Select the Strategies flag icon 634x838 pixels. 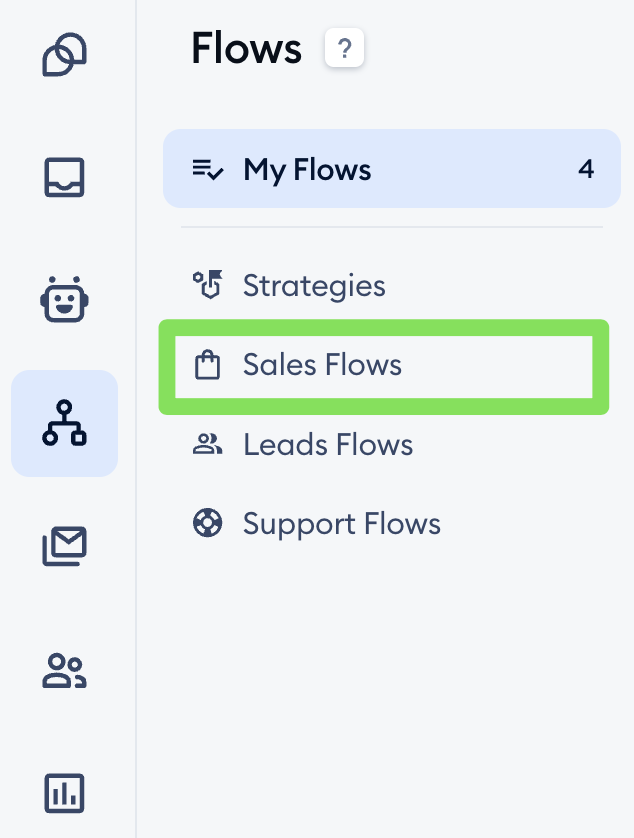point(208,285)
